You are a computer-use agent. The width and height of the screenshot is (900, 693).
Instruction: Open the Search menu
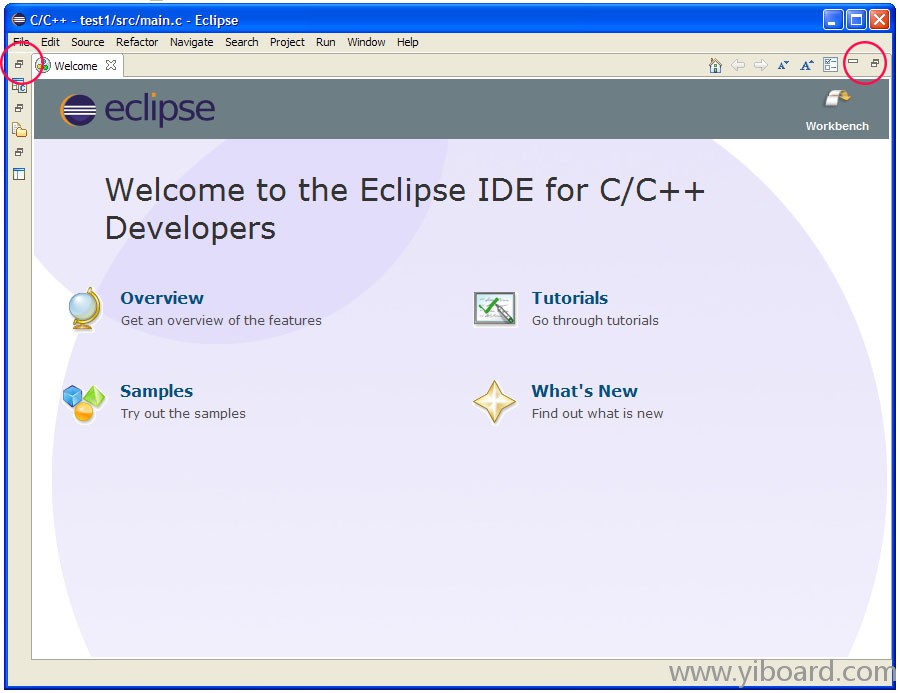tap(242, 42)
